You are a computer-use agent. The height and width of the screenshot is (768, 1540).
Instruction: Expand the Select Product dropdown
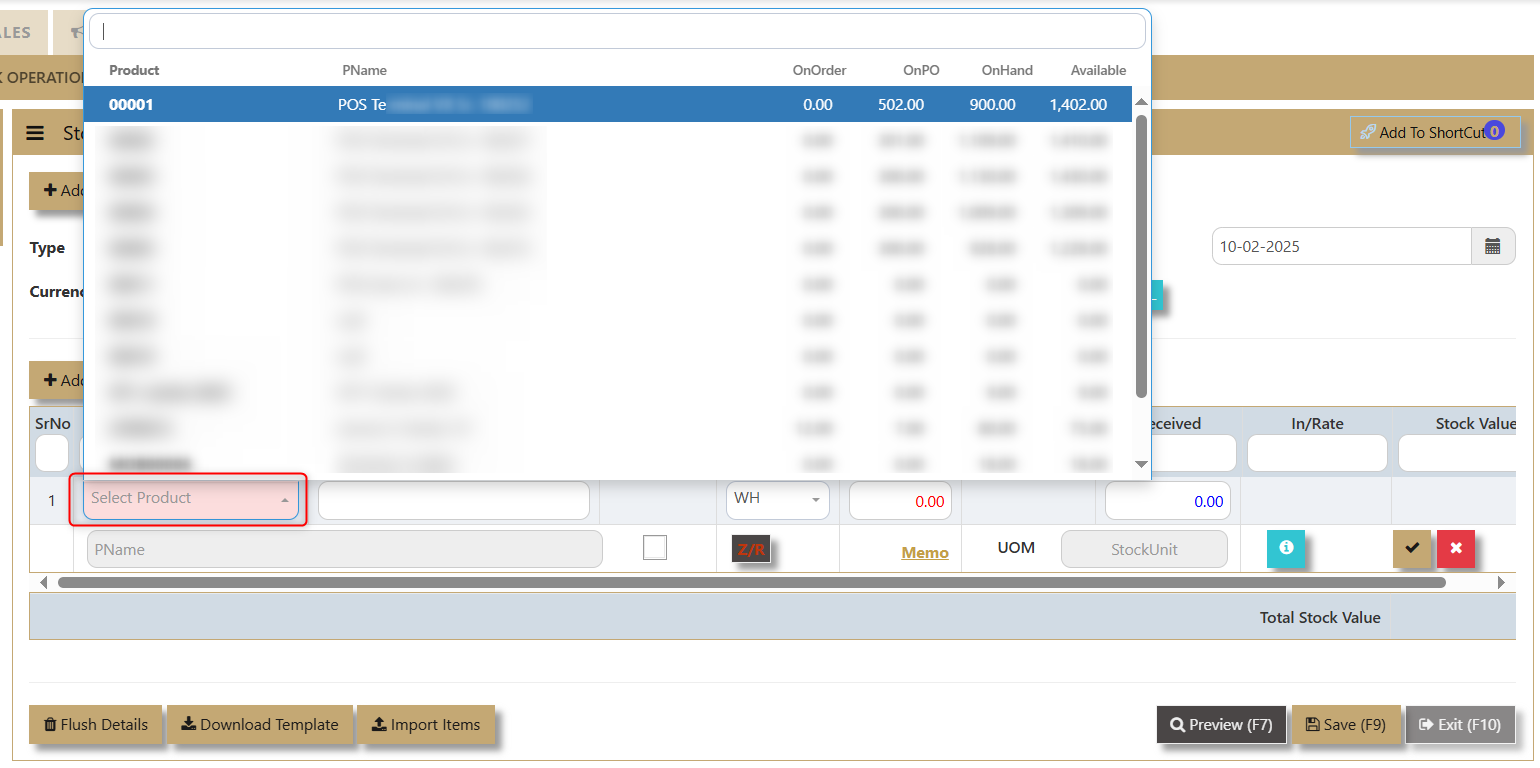tap(190, 498)
